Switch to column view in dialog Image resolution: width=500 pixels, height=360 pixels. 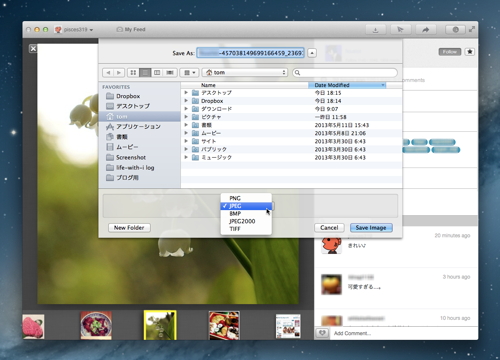(157, 72)
